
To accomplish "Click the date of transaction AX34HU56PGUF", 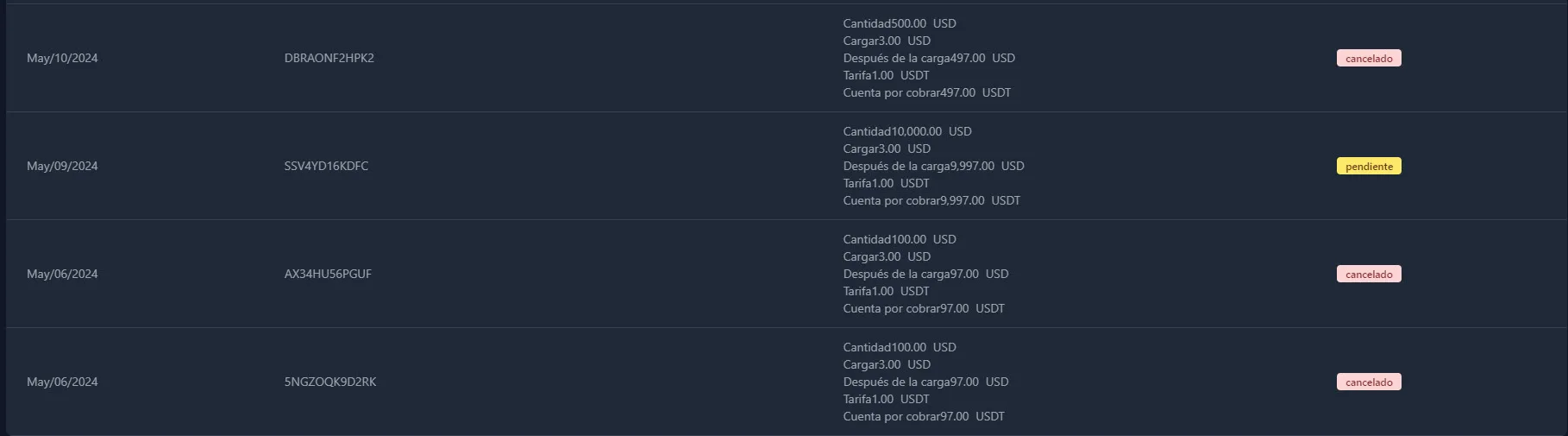I will 62,274.
